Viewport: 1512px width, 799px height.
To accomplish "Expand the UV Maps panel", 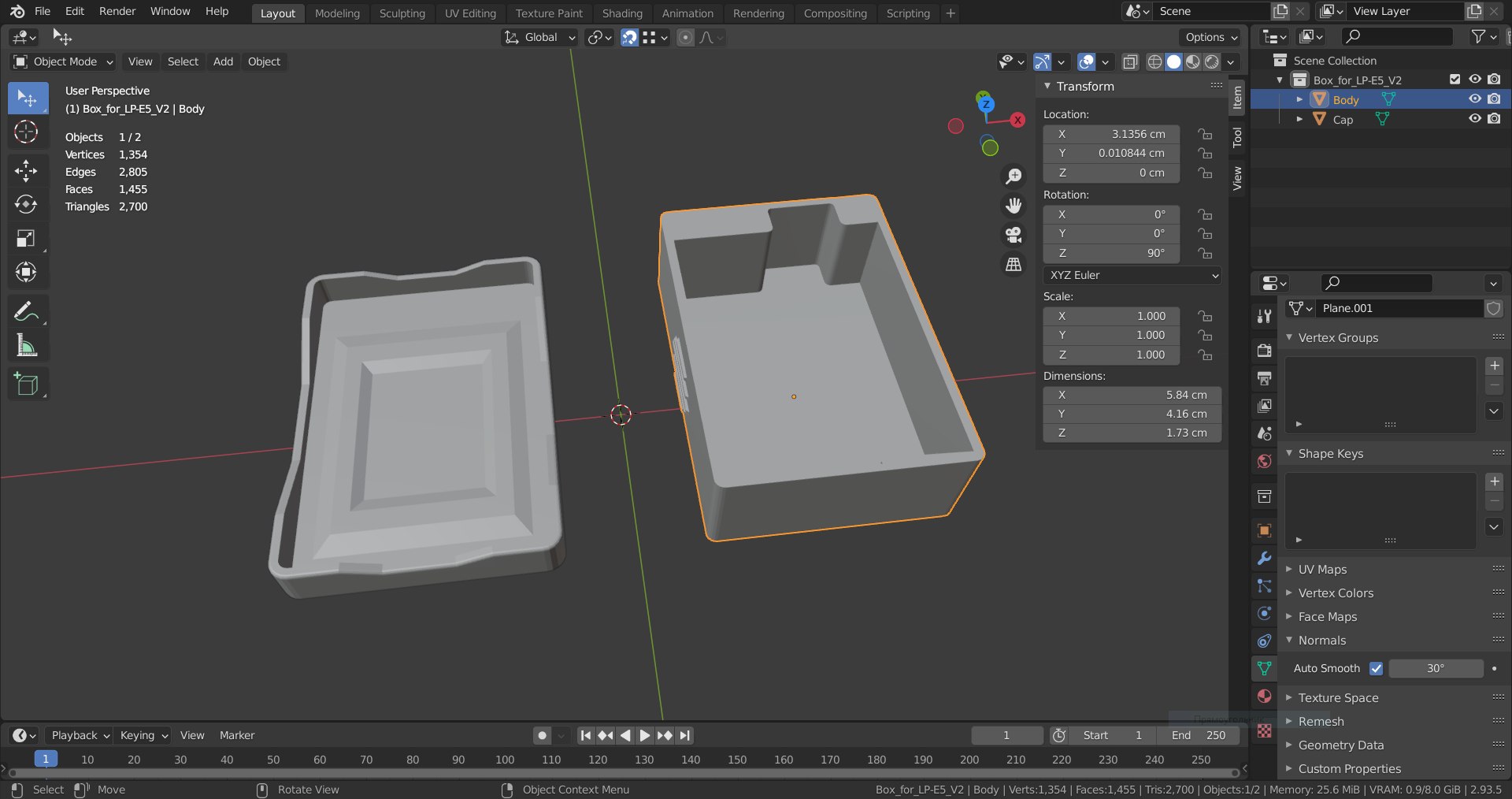I will 1322,569.
